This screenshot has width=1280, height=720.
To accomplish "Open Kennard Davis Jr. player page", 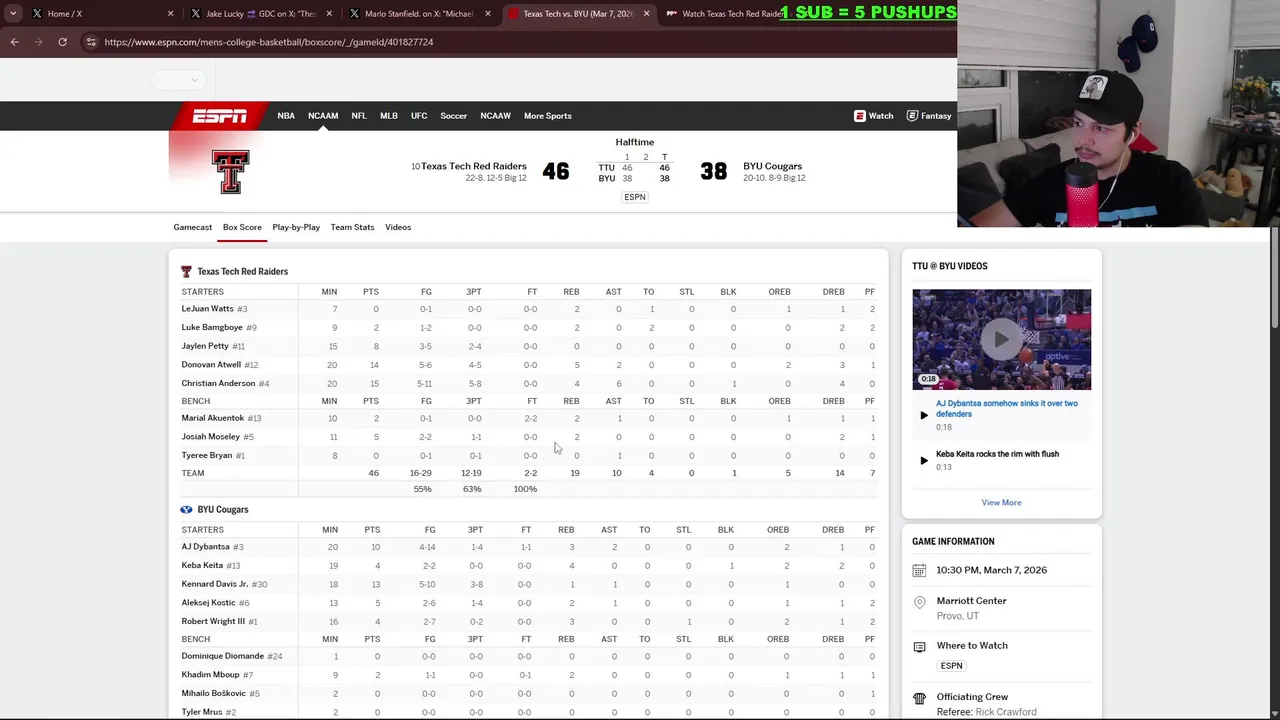I will pyautogui.click(x=215, y=584).
